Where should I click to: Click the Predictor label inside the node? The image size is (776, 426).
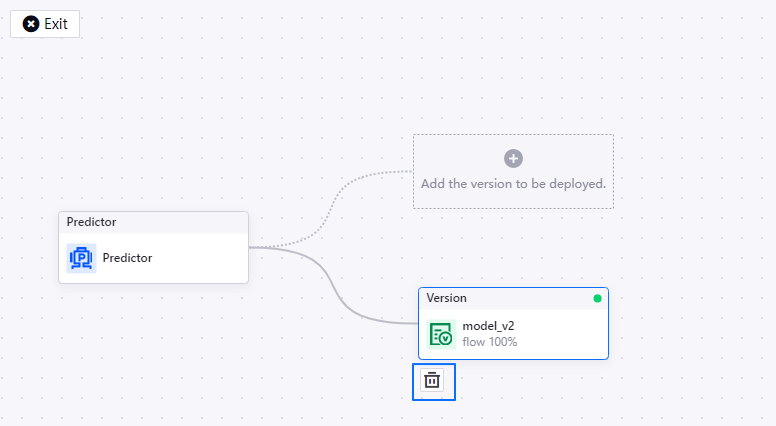point(127,258)
